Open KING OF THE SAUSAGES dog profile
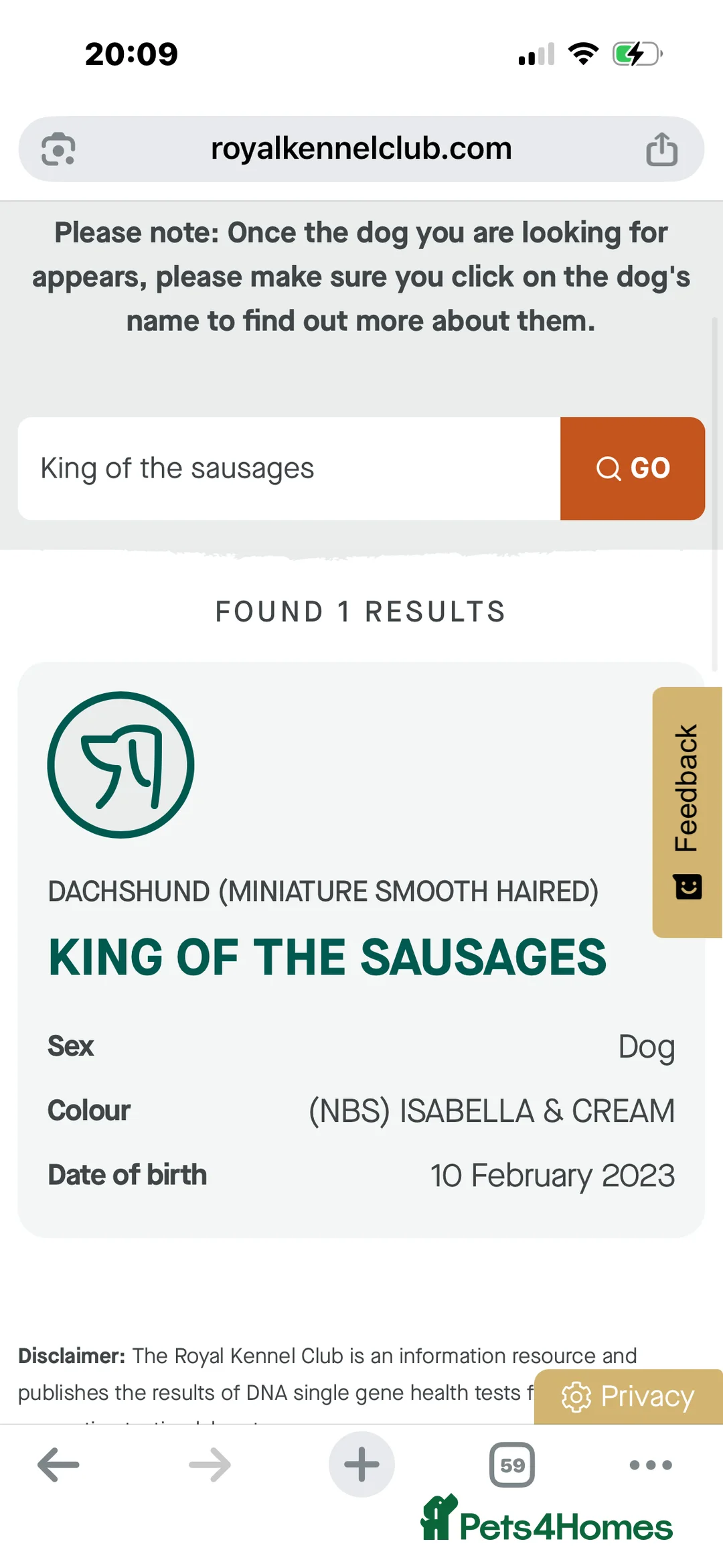 327,956
